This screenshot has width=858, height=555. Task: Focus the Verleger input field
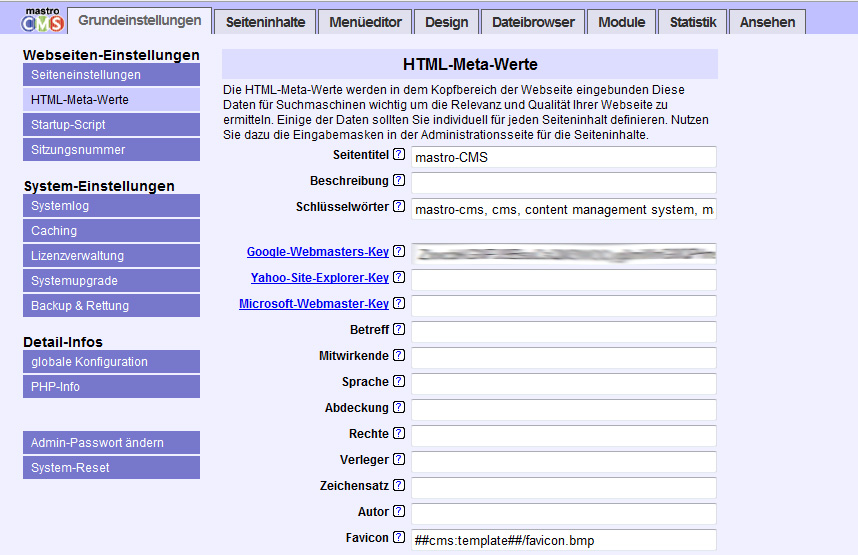tap(564, 462)
